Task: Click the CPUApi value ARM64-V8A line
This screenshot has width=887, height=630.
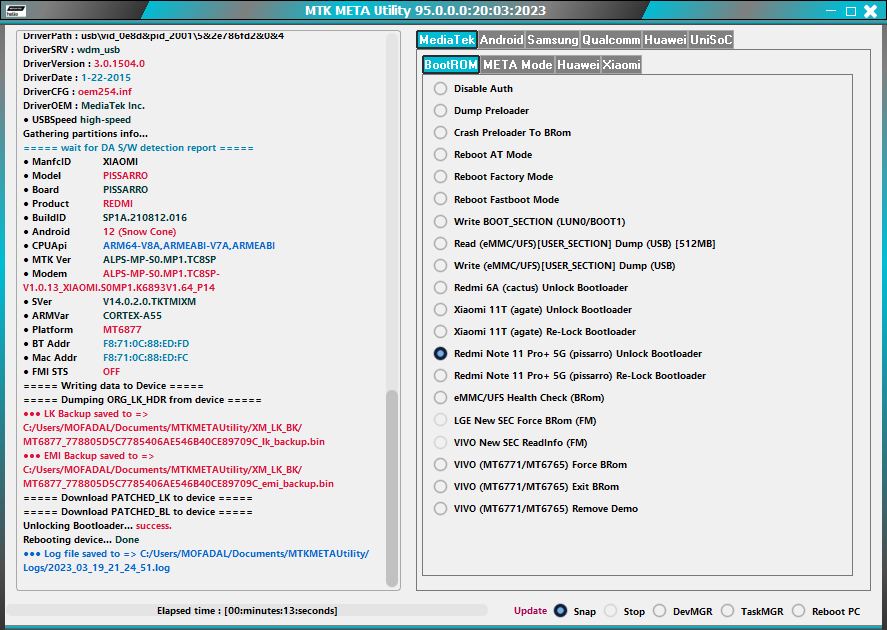Action: [189, 246]
